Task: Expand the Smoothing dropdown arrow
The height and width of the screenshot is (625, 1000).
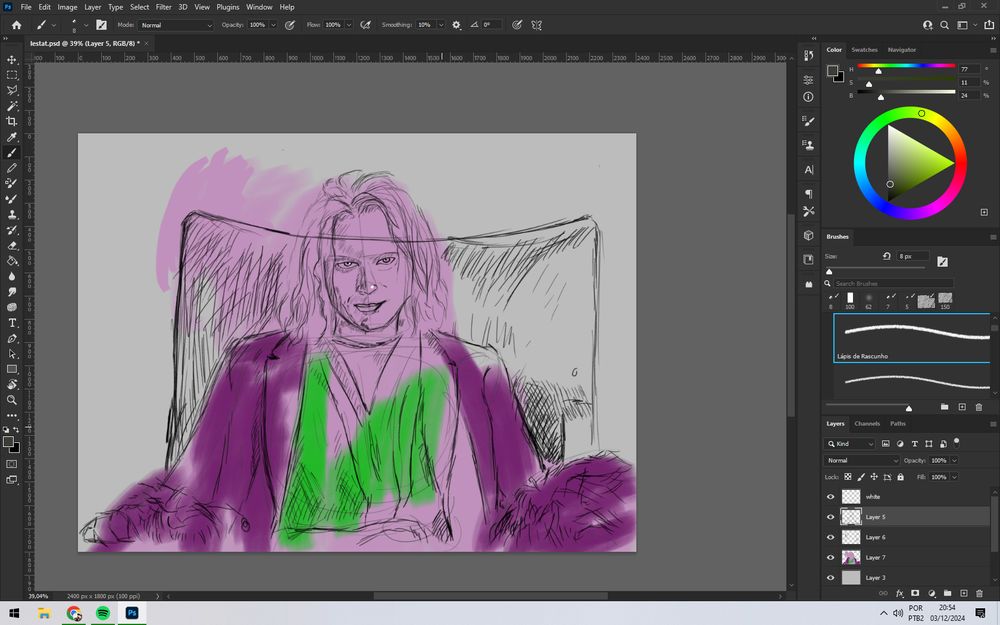Action: [440, 25]
